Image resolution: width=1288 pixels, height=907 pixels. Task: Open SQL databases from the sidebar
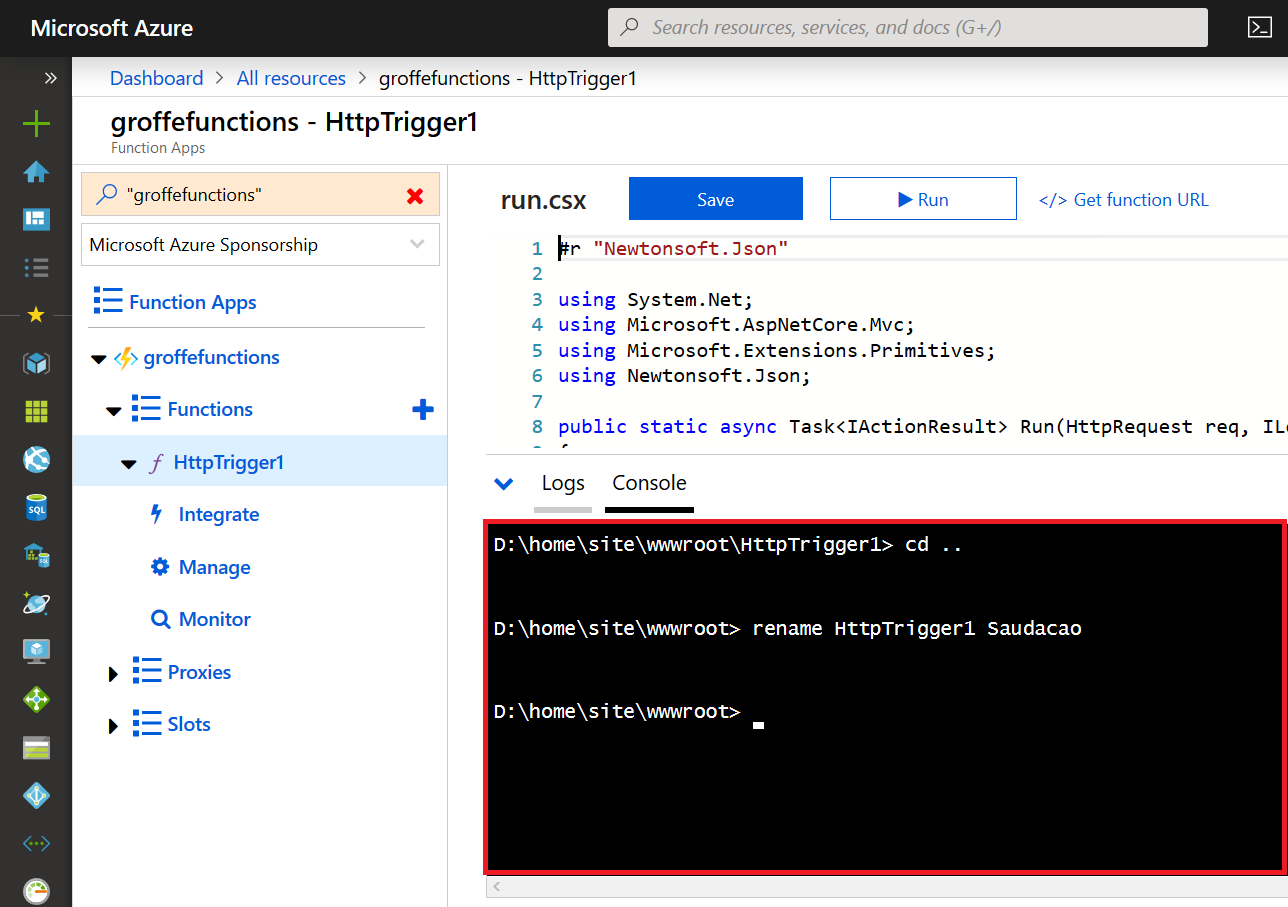coord(36,507)
